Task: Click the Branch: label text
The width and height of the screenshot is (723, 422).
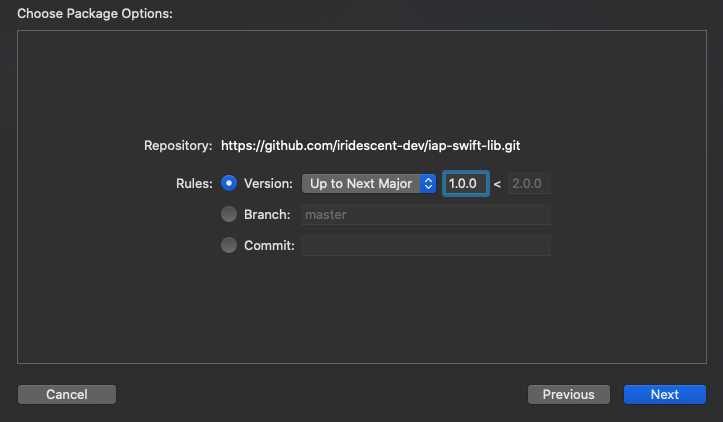Action: click(x=267, y=214)
